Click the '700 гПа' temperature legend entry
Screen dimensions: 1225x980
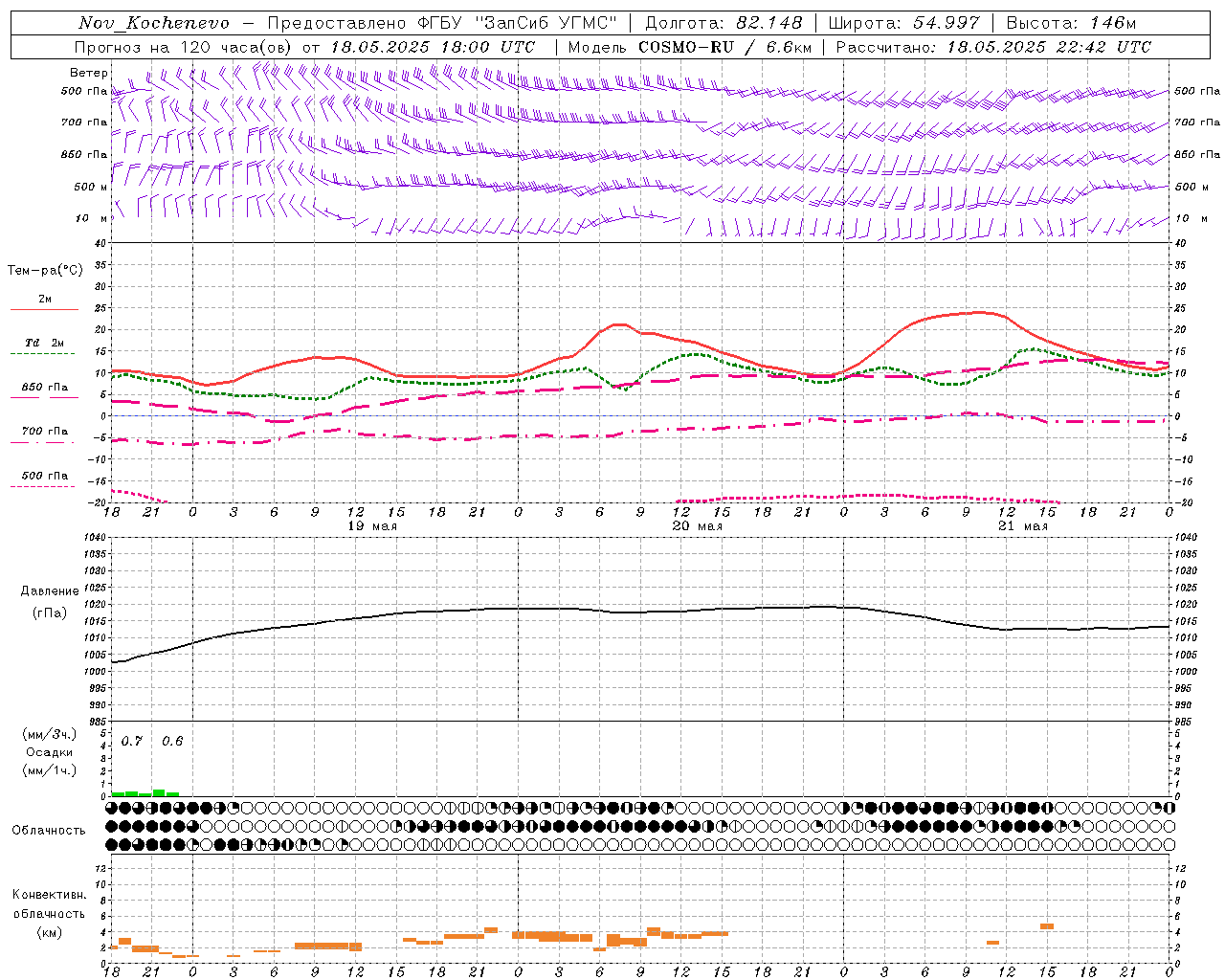coord(45,432)
